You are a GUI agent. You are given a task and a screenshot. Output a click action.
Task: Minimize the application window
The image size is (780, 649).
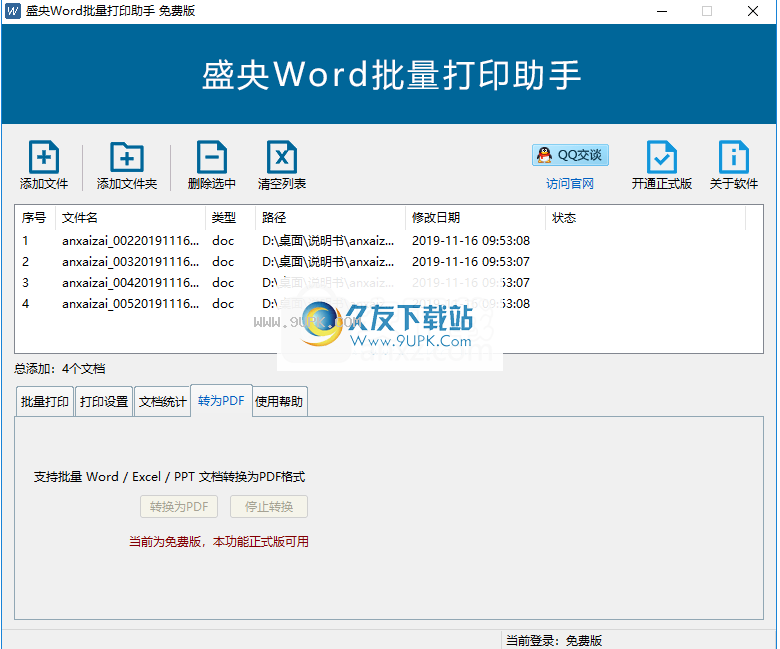tap(662, 11)
